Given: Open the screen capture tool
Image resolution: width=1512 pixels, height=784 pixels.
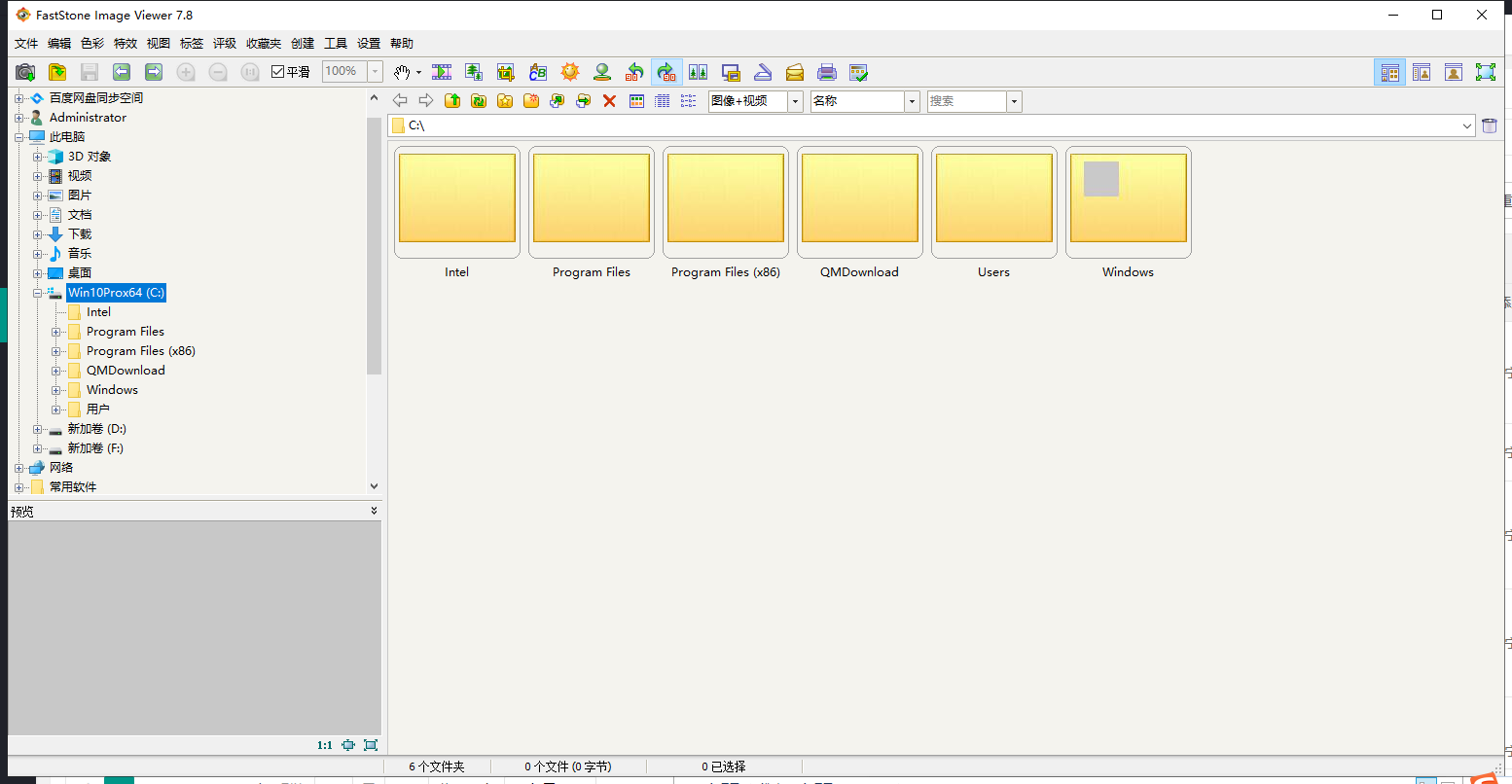Looking at the screenshot, I should coord(731,71).
